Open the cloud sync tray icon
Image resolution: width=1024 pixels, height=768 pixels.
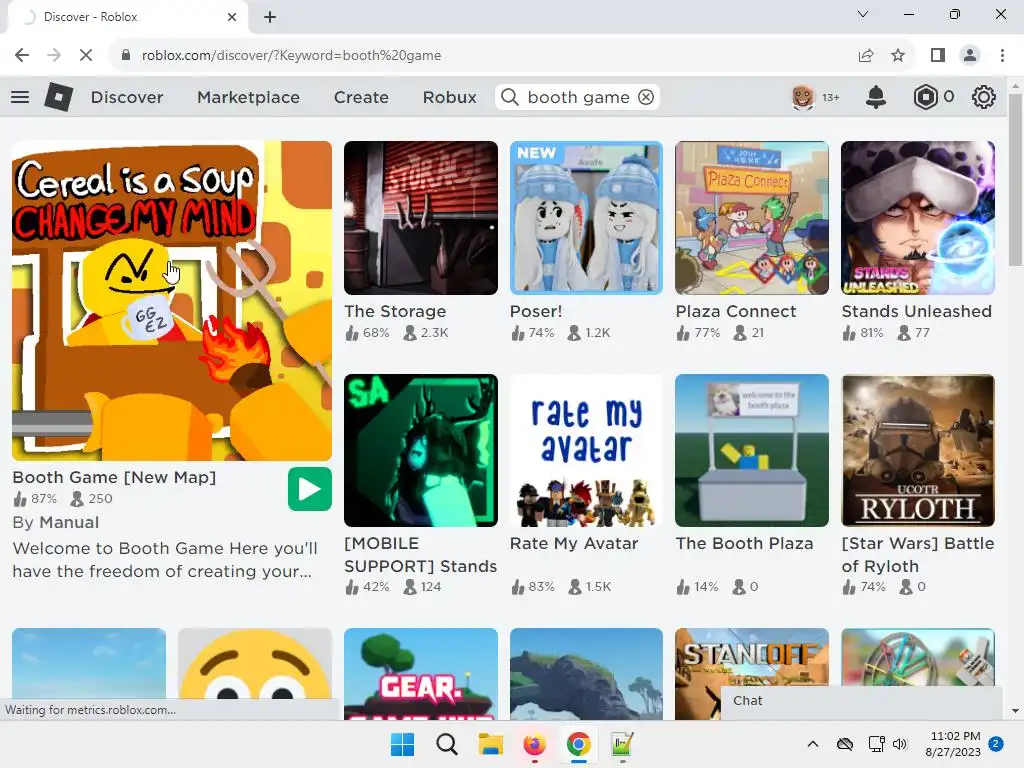(x=844, y=744)
